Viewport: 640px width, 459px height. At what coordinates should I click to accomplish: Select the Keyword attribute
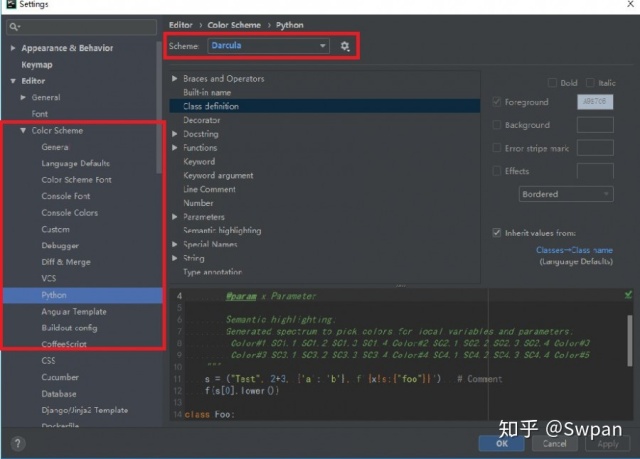tap(199, 162)
